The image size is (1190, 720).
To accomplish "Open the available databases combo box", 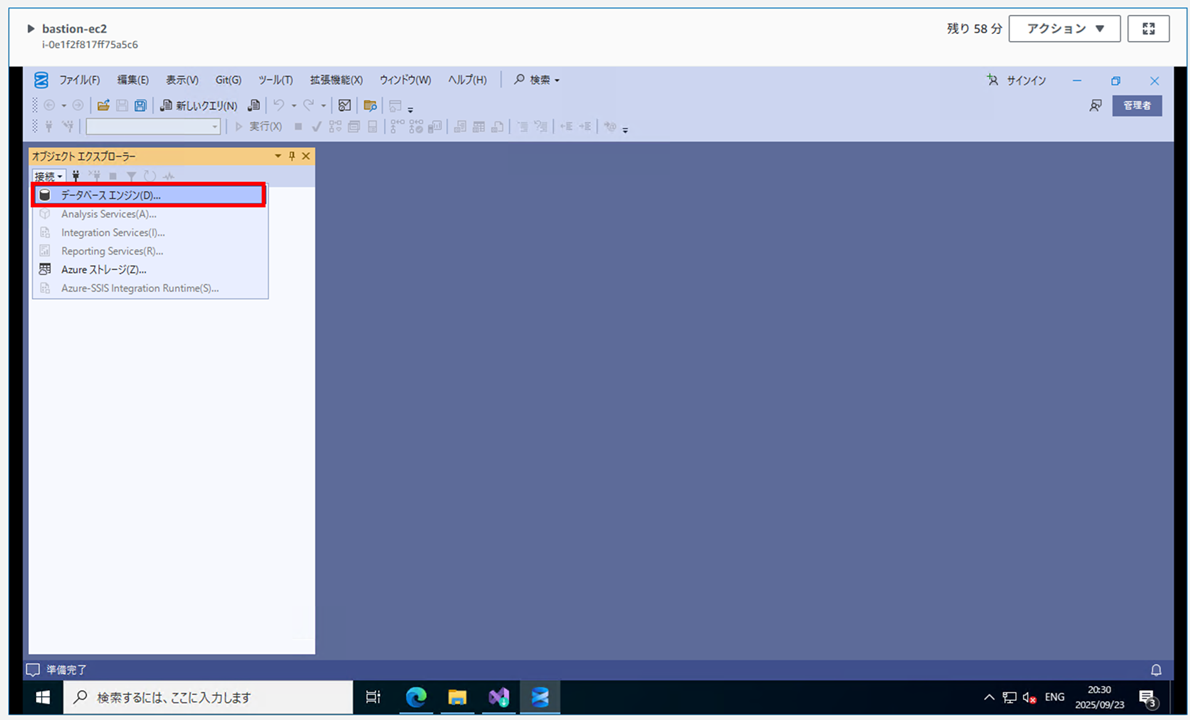I will click(x=153, y=127).
